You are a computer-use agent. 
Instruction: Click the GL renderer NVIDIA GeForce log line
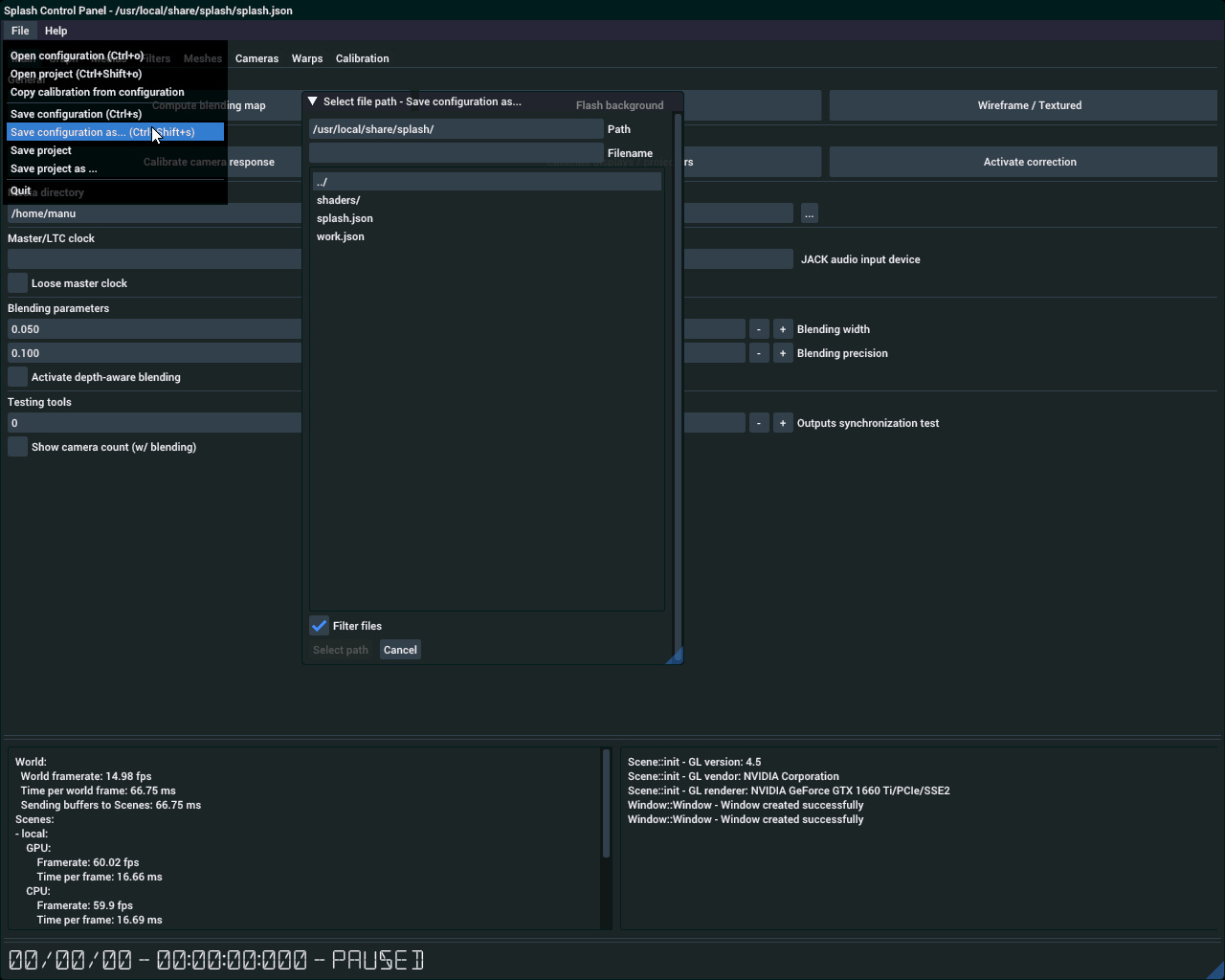coord(789,791)
